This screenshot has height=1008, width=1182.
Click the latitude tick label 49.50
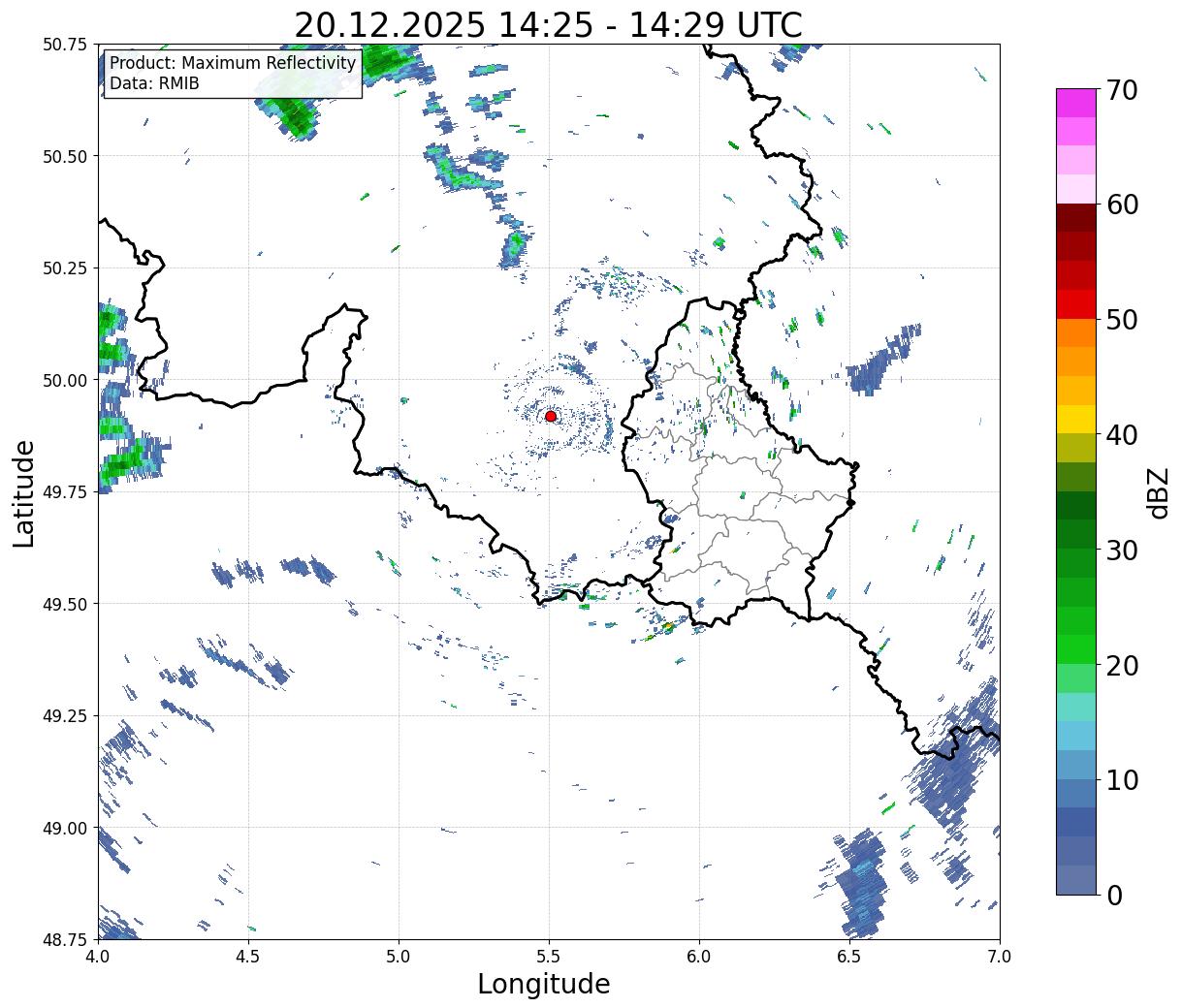pos(65,604)
